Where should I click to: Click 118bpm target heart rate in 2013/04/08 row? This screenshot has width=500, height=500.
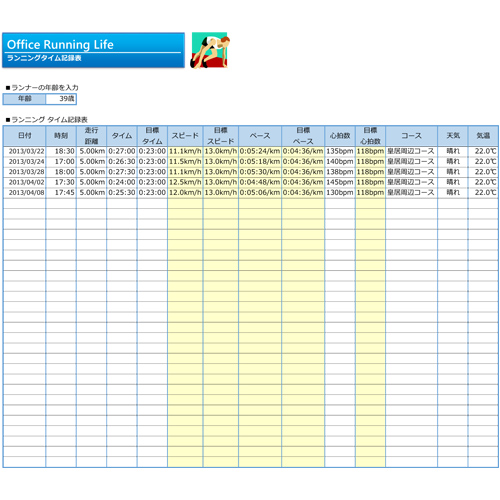point(370,193)
